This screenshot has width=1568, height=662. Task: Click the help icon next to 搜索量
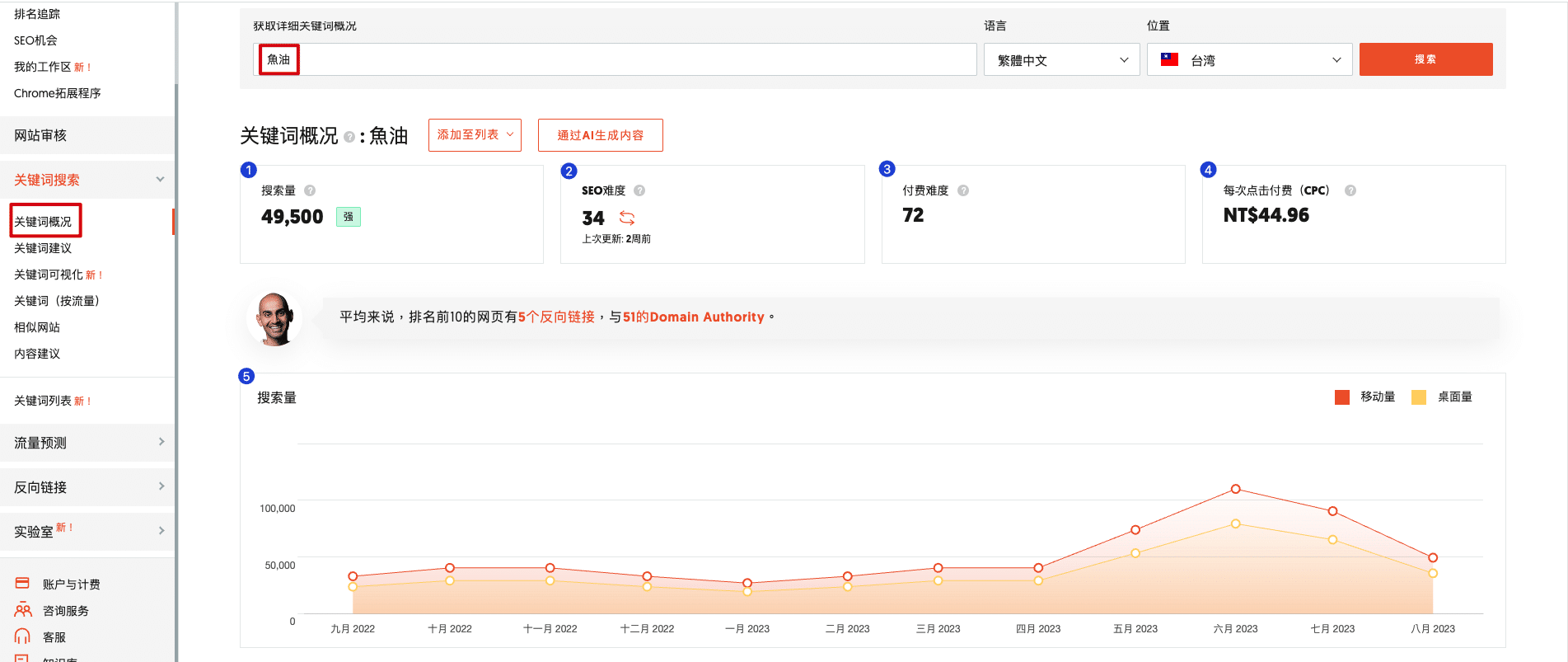click(x=310, y=190)
